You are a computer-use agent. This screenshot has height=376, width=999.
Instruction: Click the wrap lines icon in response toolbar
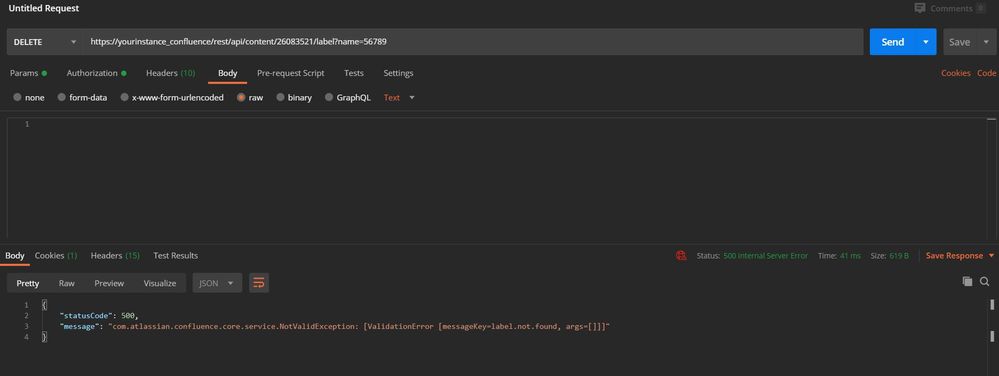(258, 283)
